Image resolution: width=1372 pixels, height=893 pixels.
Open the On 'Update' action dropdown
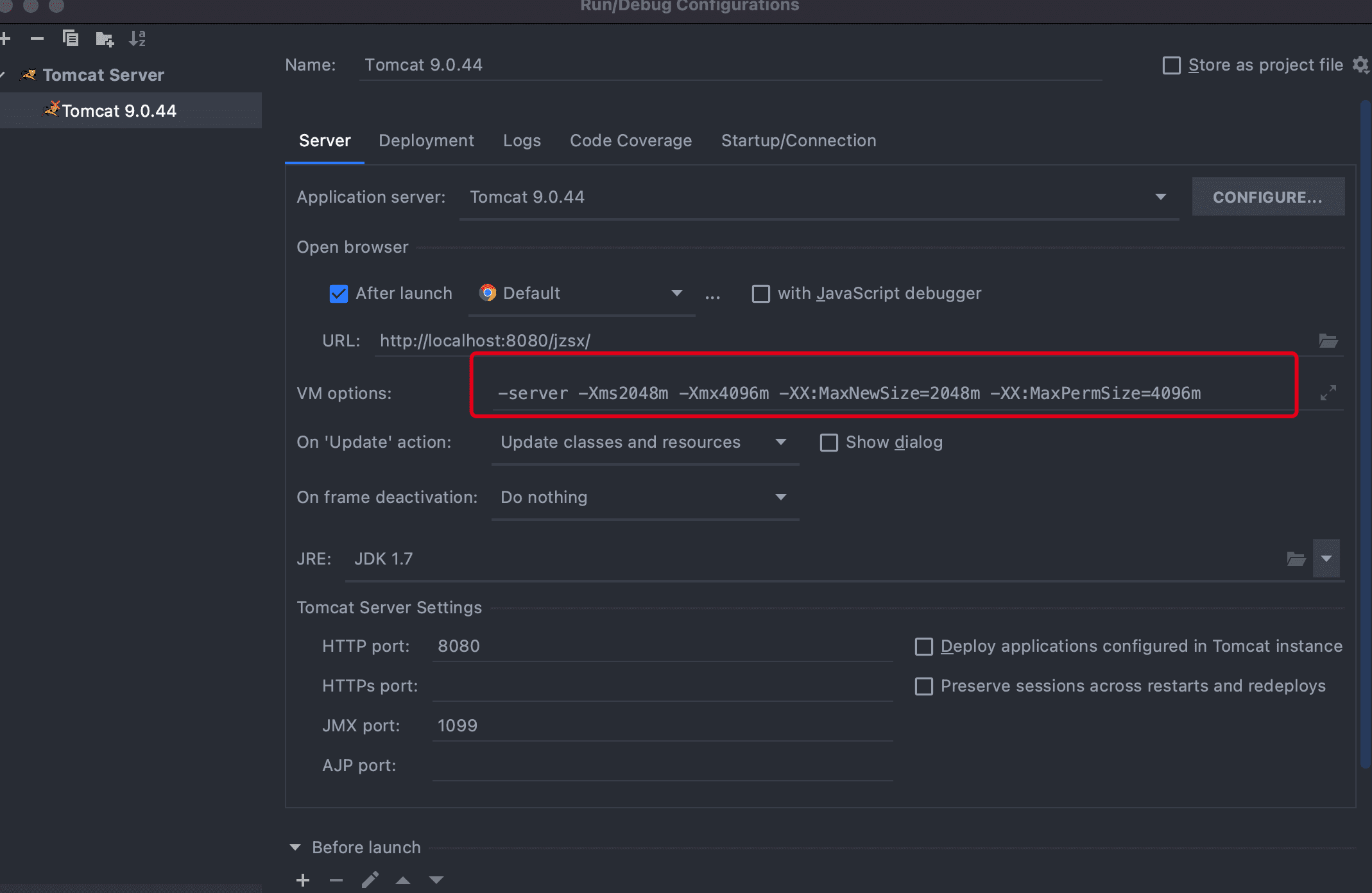tap(780, 442)
